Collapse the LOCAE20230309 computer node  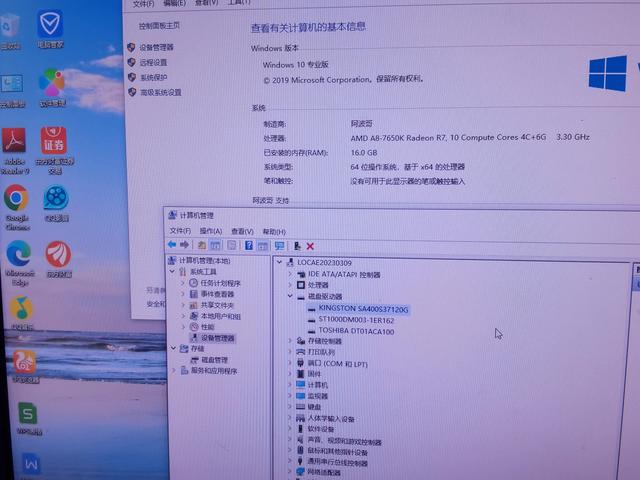[x=280, y=262]
